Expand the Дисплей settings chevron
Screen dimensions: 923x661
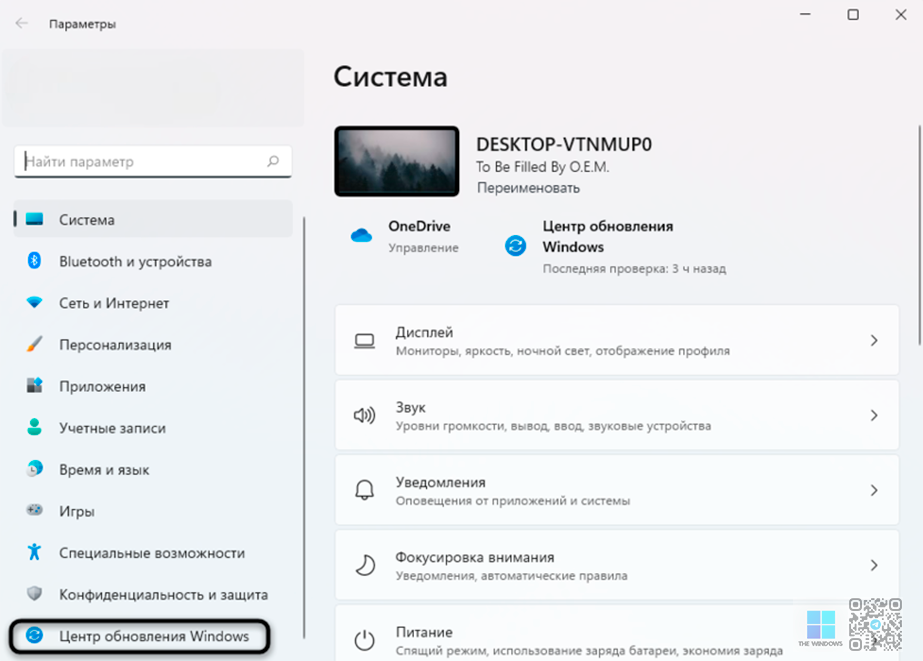pos(874,340)
